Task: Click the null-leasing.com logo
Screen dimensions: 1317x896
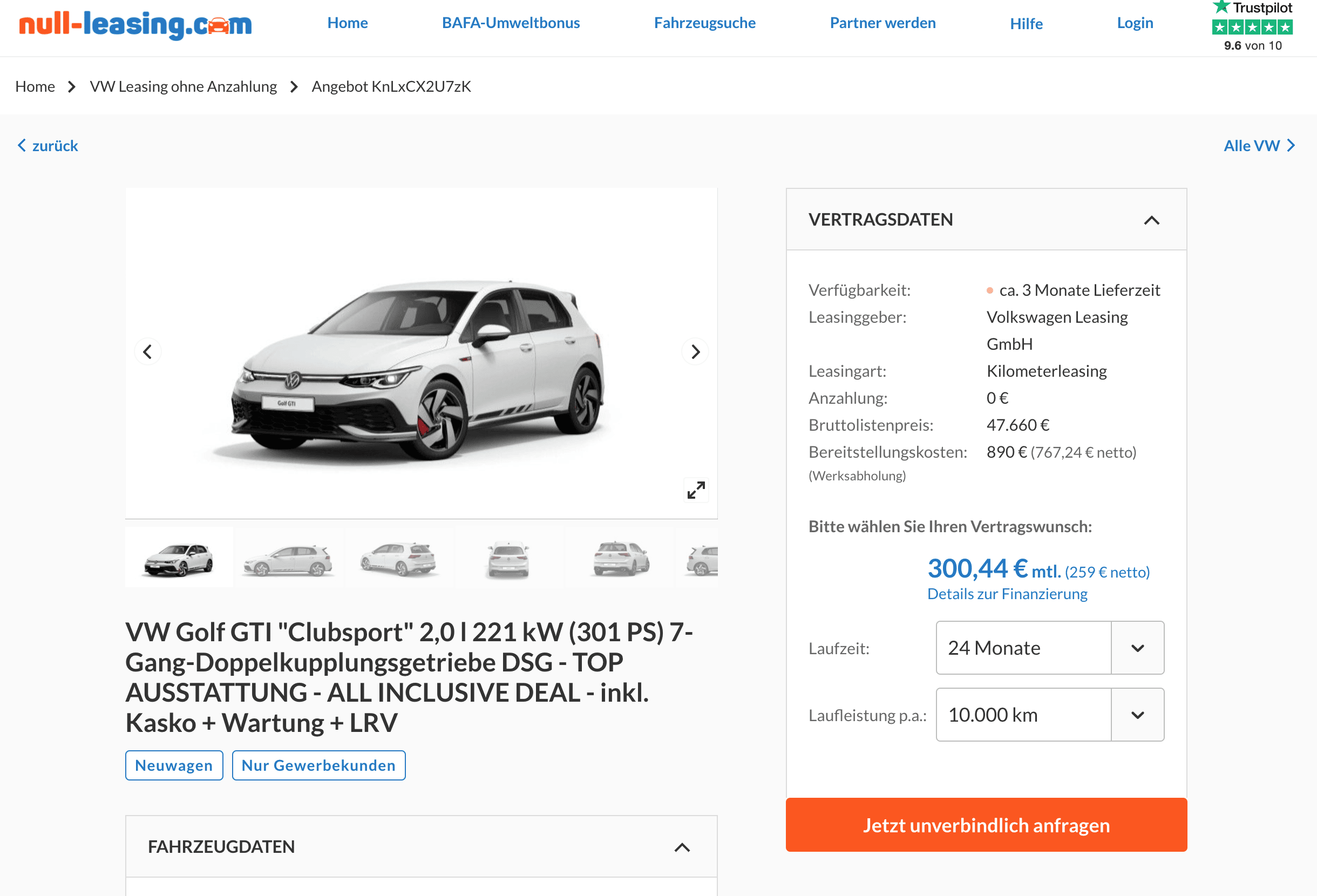Action: (135, 24)
